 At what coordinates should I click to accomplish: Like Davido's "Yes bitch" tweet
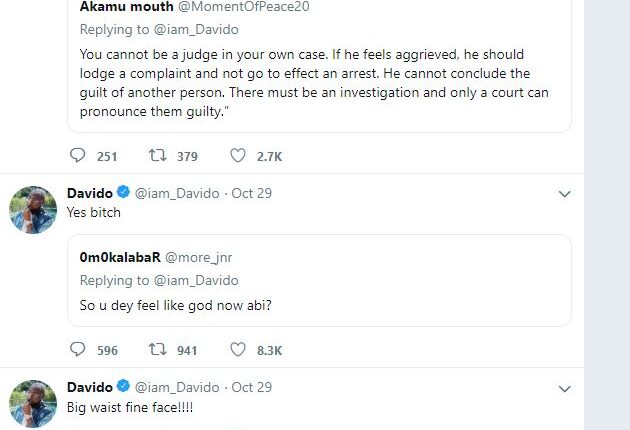tap(238, 350)
